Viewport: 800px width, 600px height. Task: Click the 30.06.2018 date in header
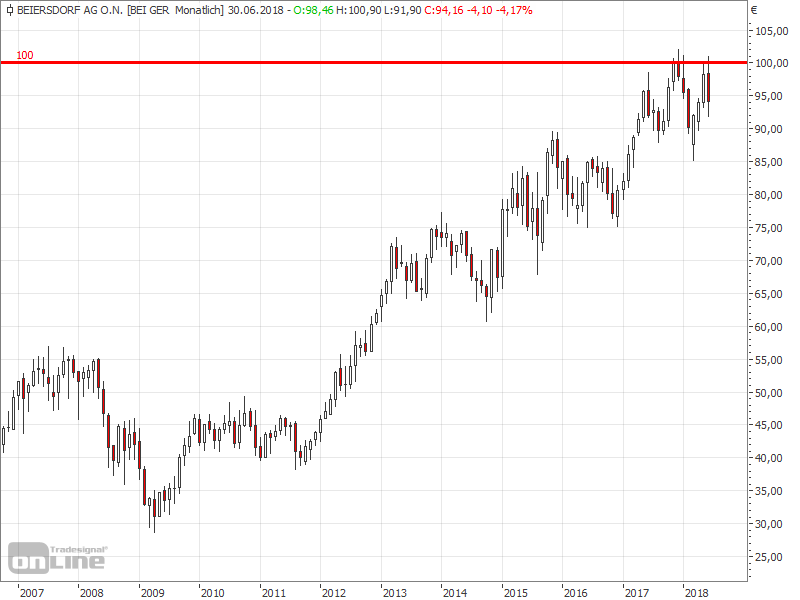(x=254, y=9)
